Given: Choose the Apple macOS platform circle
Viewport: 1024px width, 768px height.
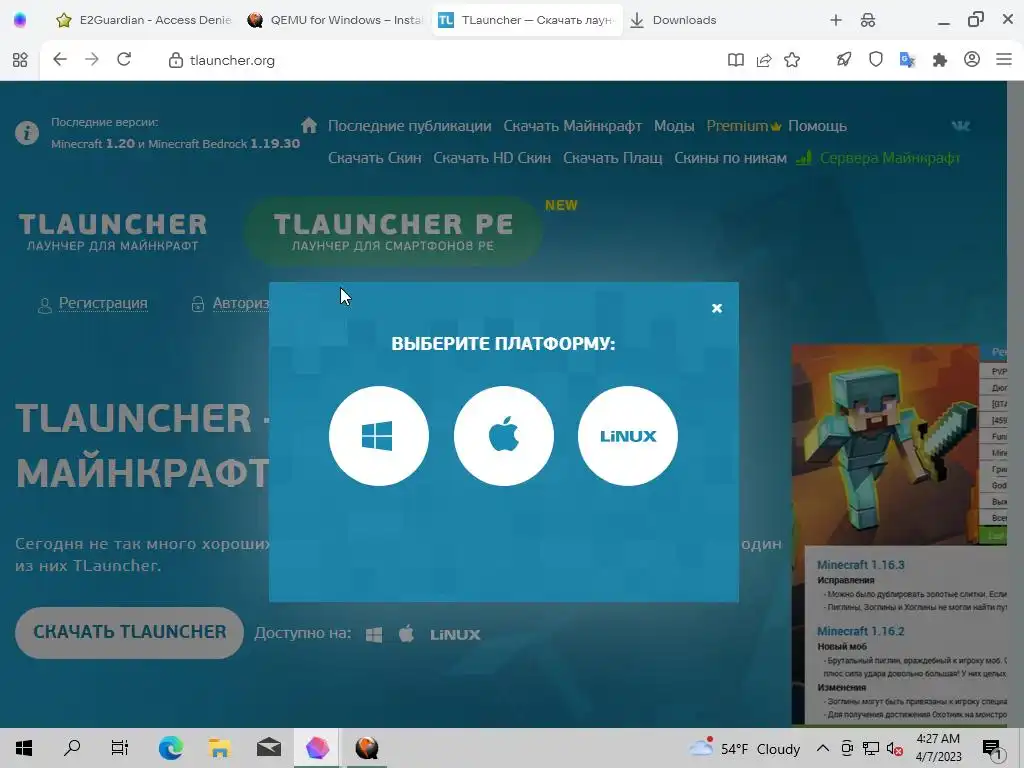Looking at the screenshot, I should pyautogui.click(x=504, y=436).
